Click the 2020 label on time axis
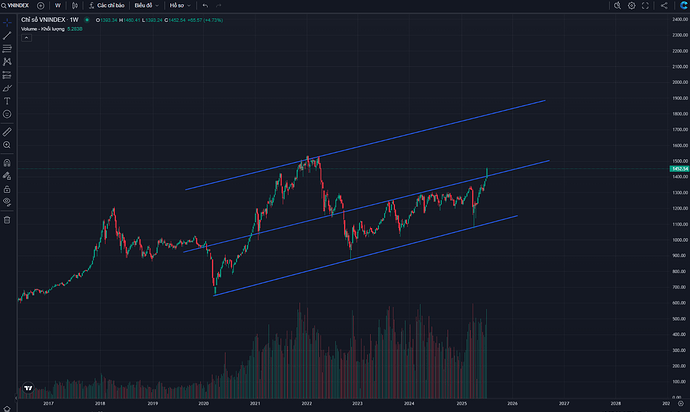Image resolution: width=690 pixels, height=412 pixels. click(x=203, y=403)
